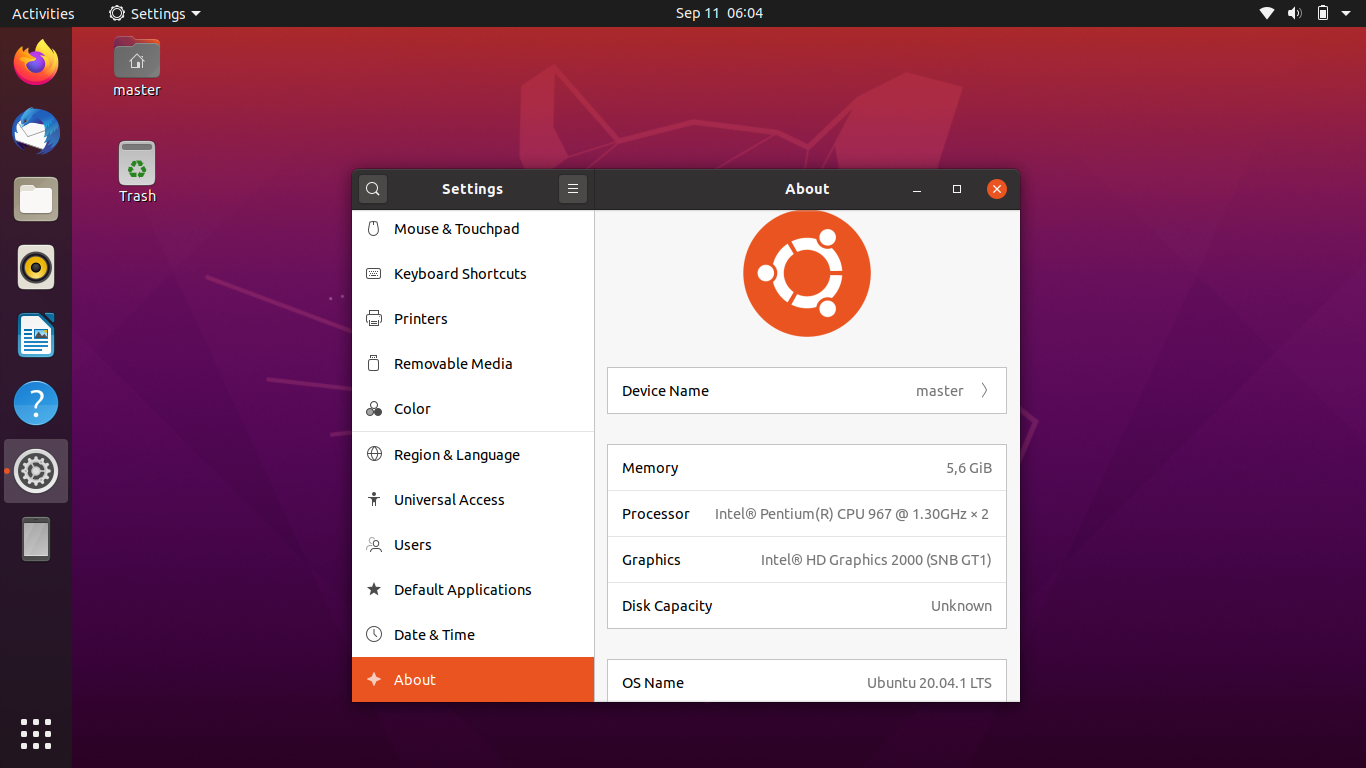Image resolution: width=1366 pixels, height=768 pixels.
Task: Click the Universal Access accessibility icon
Action: pyautogui.click(x=373, y=500)
